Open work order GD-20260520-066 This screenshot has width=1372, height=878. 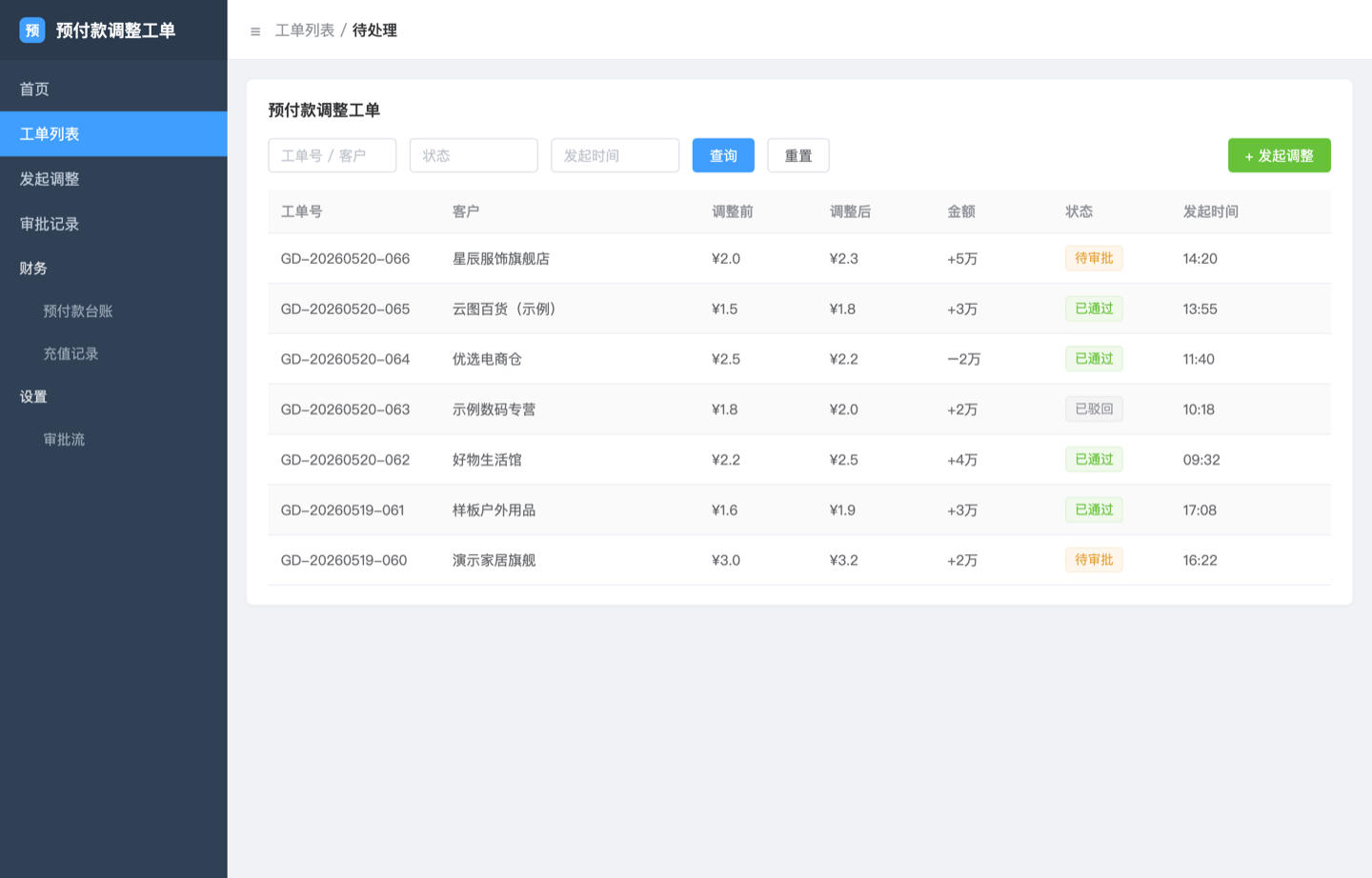pos(345,259)
